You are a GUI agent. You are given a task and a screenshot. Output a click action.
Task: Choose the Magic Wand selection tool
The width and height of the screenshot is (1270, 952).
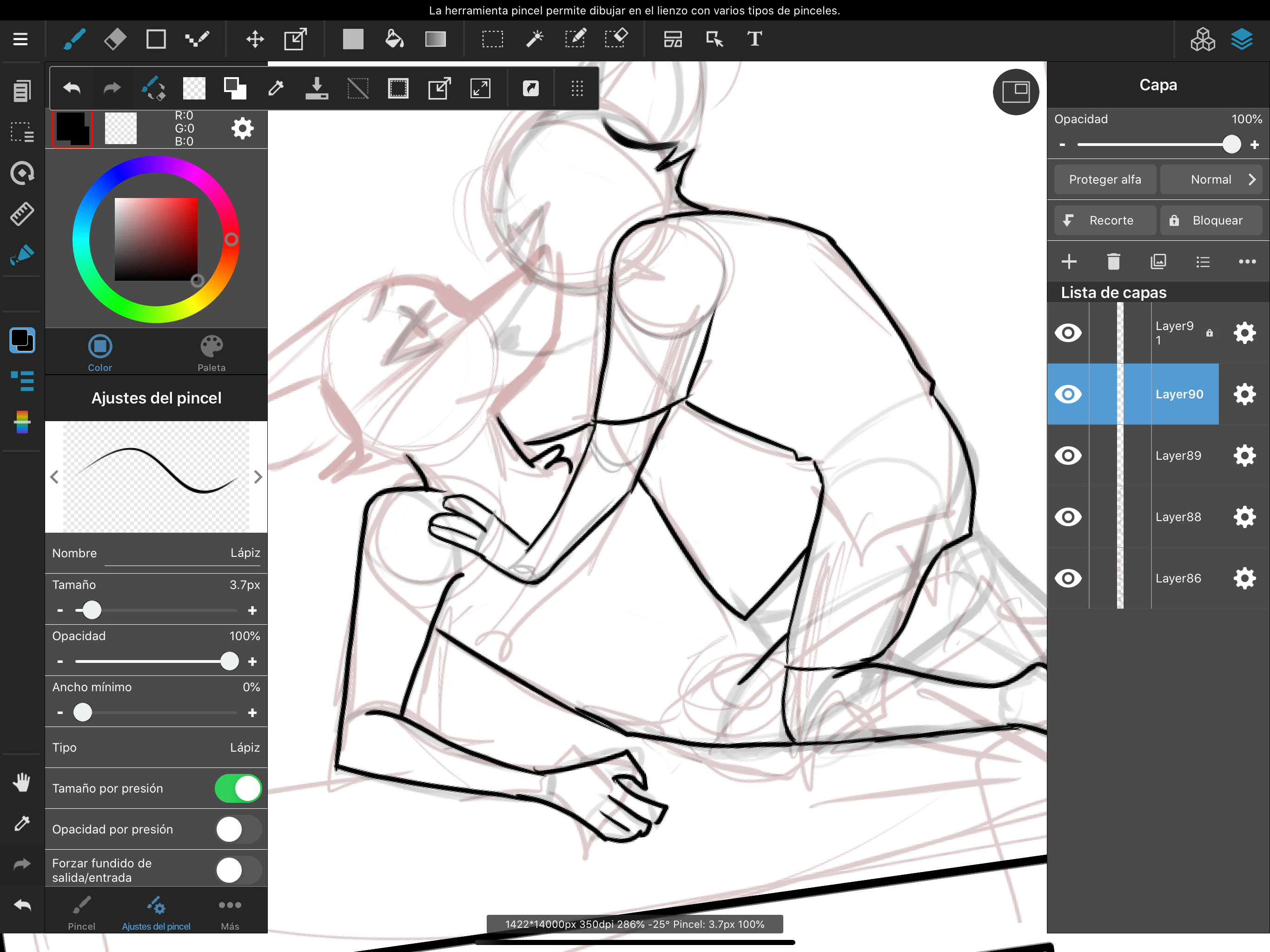[x=535, y=39]
